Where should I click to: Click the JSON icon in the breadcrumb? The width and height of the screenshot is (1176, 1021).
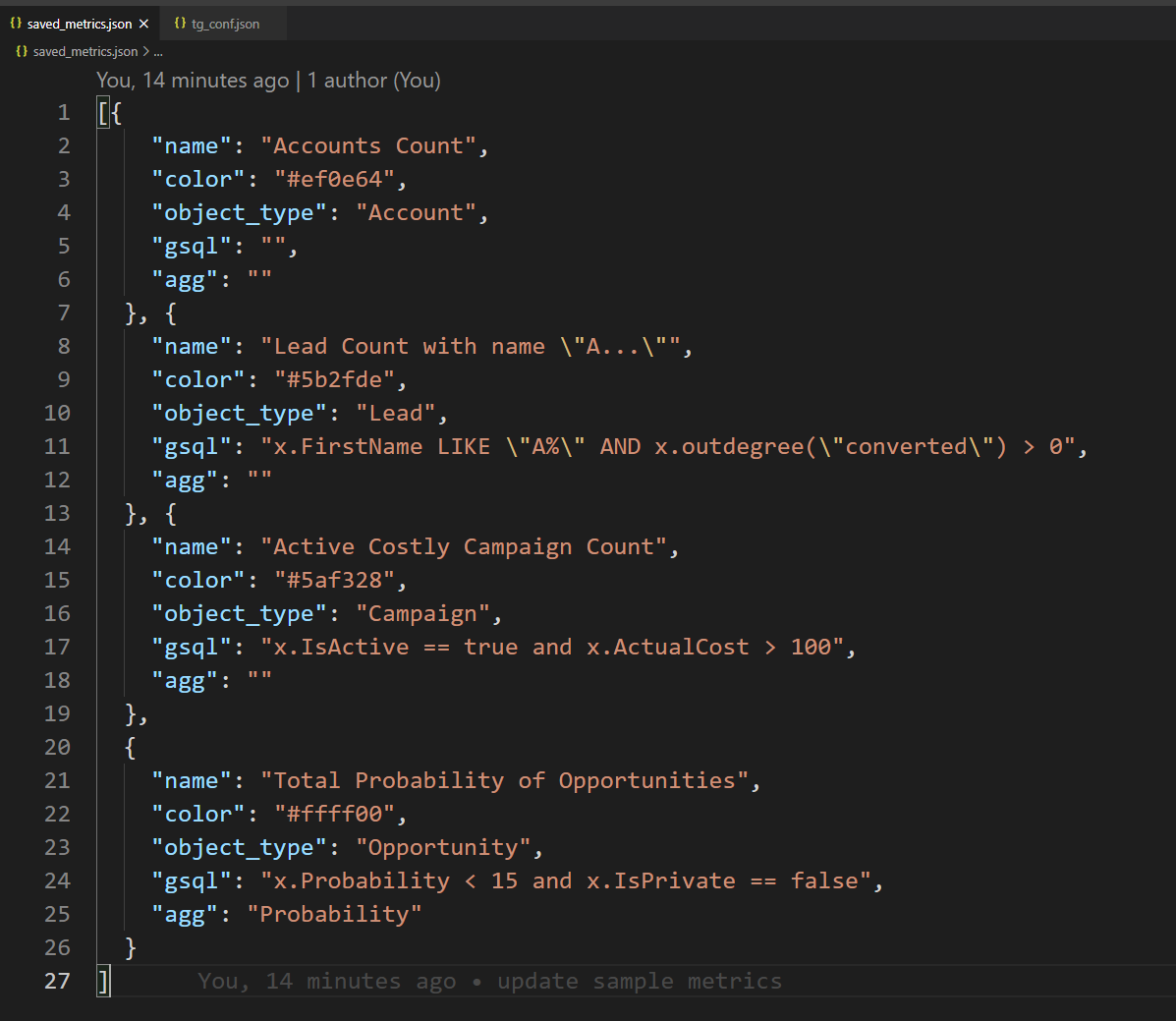tap(22, 52)
